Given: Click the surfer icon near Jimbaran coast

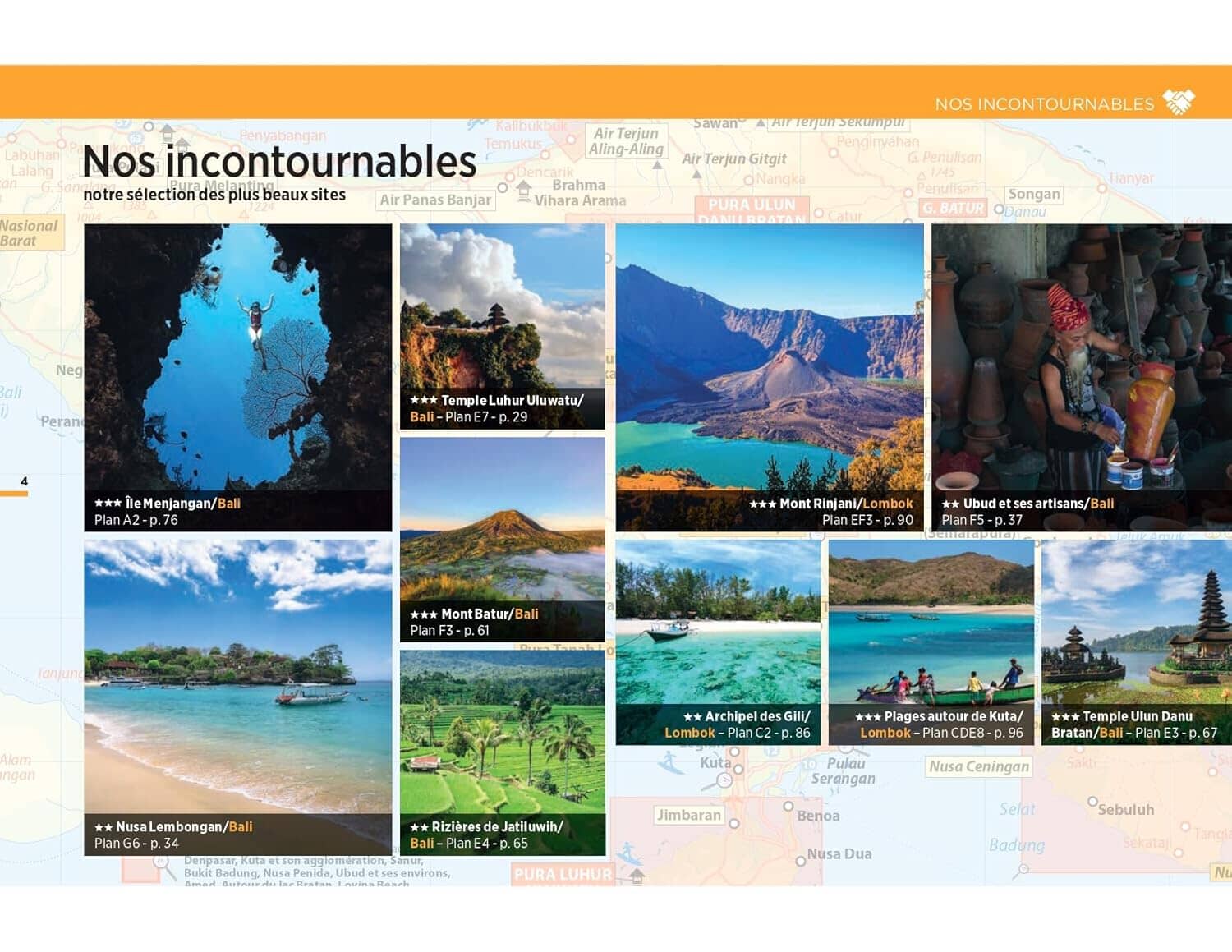Looking at the screenshot, I should pyautogui.click(x=627, y=851).
